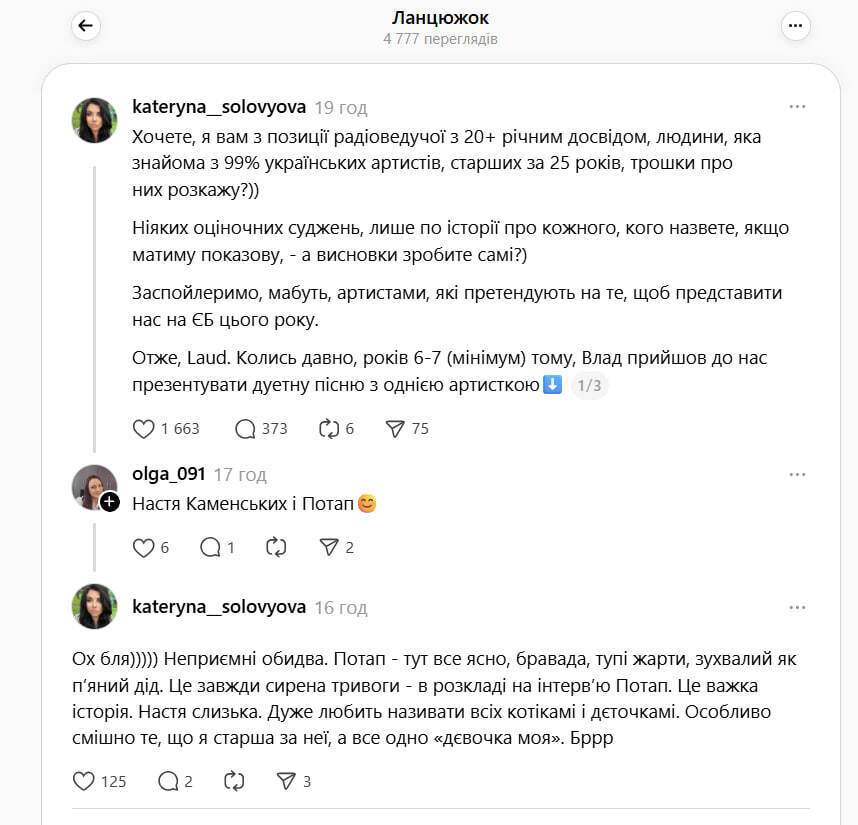Like the first kateryna__solovyova post
The height and width of the screenshot is (825, 858).
145,428
